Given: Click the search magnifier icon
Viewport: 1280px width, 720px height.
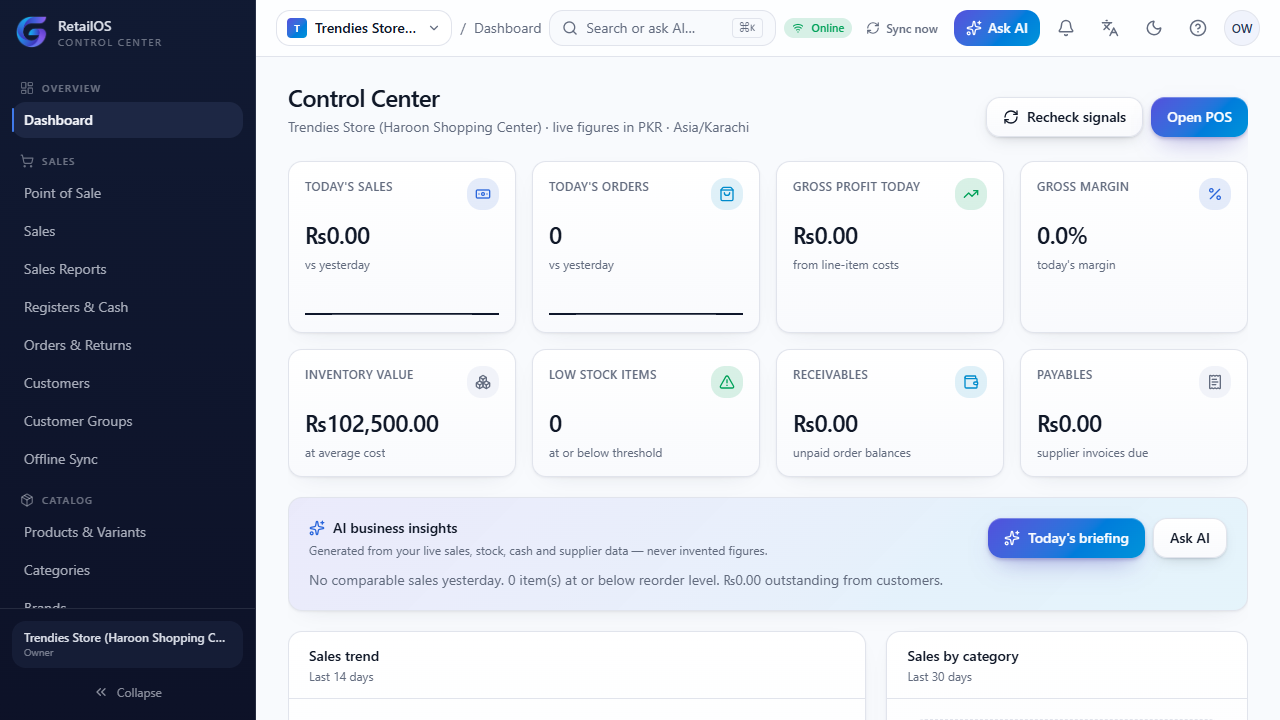Looking at the screenshot, I should (570, 28).
